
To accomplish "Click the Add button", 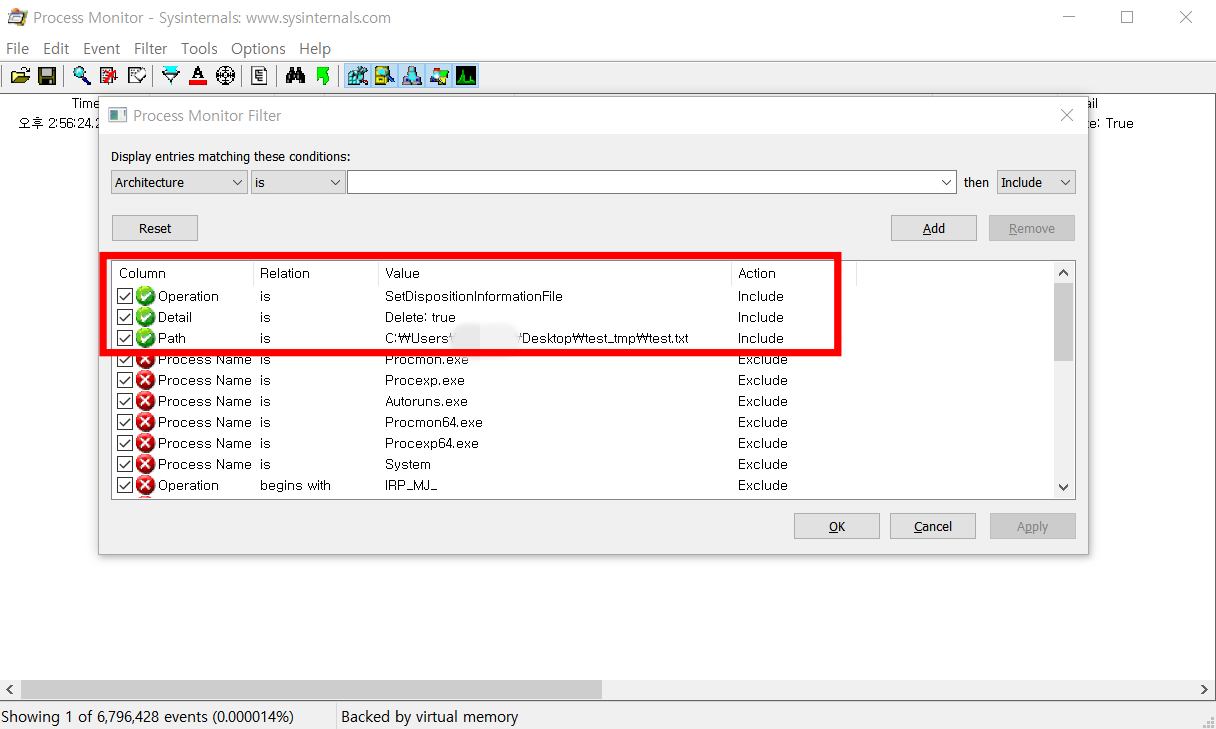I will [934, 228].
